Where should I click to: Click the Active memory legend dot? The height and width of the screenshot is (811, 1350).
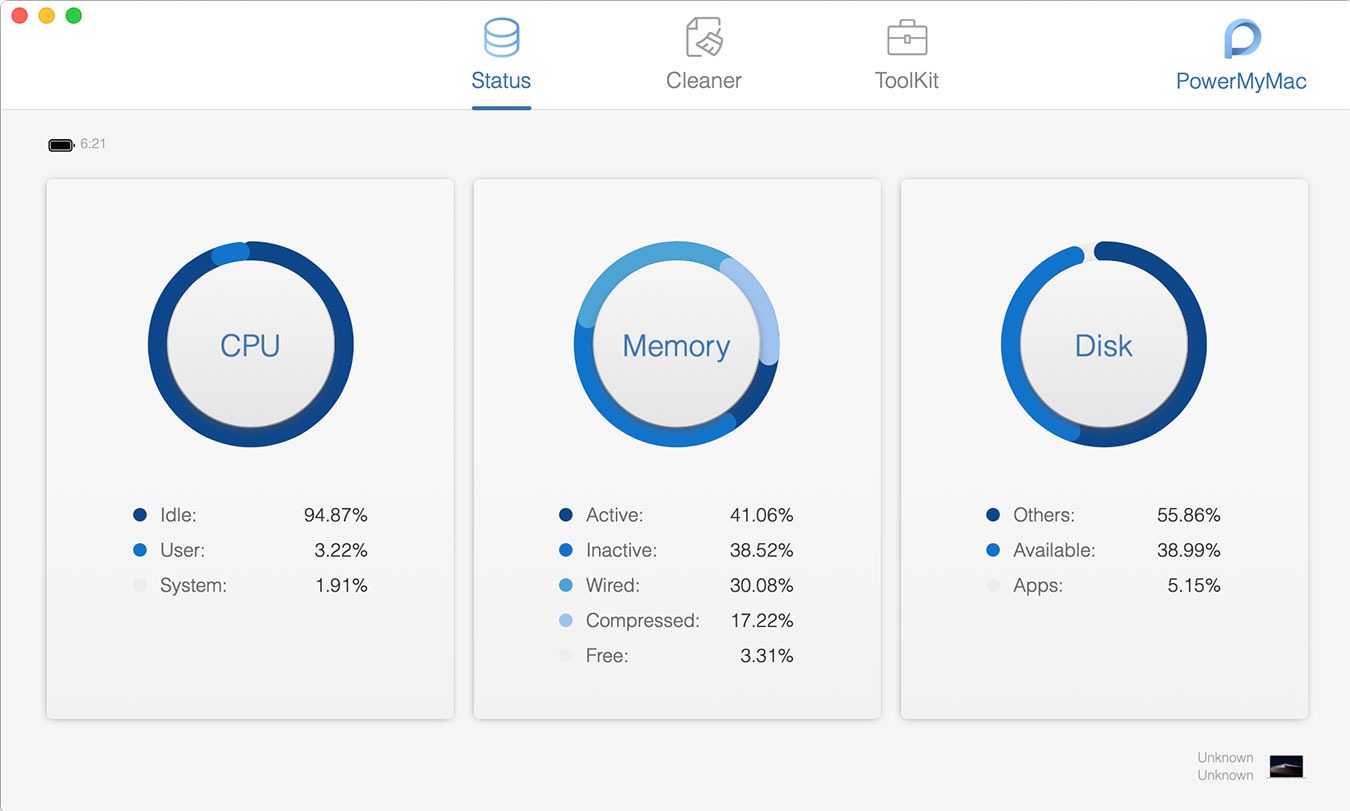click(566, 515)
